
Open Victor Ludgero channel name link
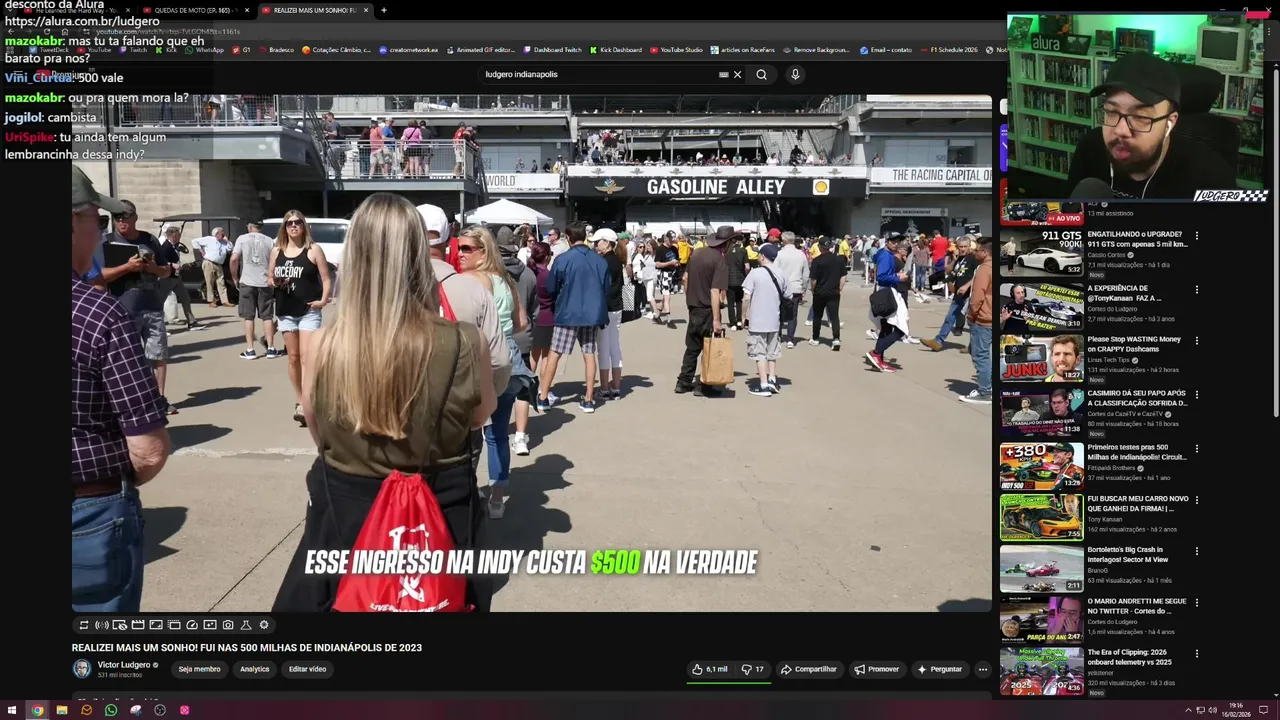(124, 665)
